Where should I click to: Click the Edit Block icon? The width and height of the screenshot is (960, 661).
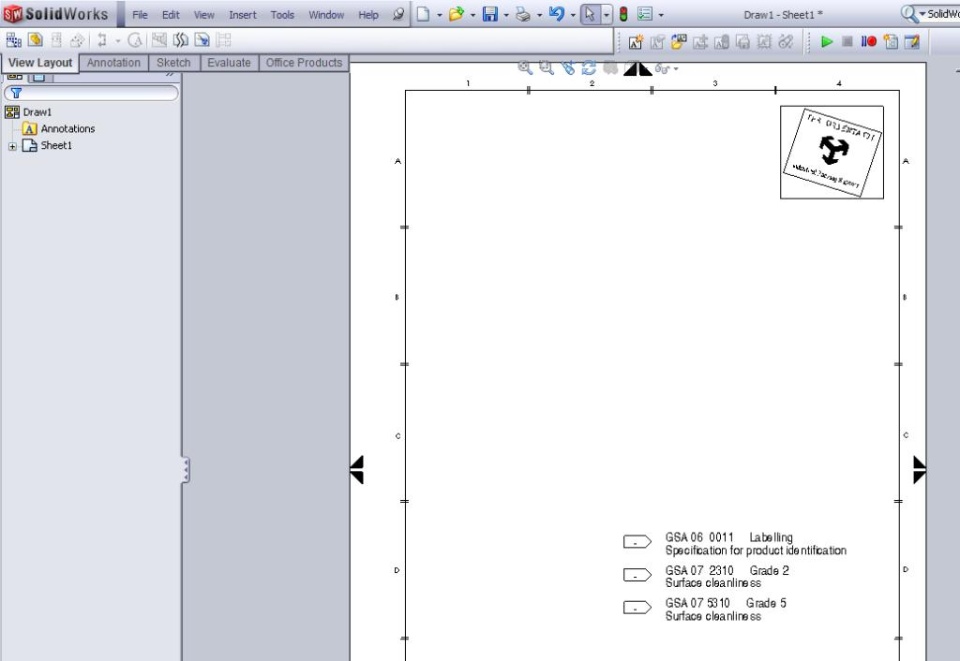coord(657,42)
